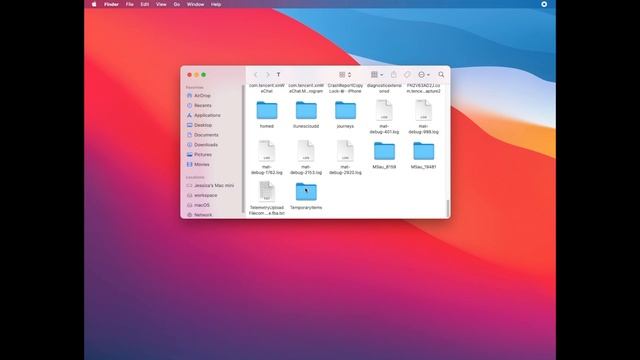This screenshot has height=360, width=640.
Task: Open the journeys folder
Action: (345, 111)
